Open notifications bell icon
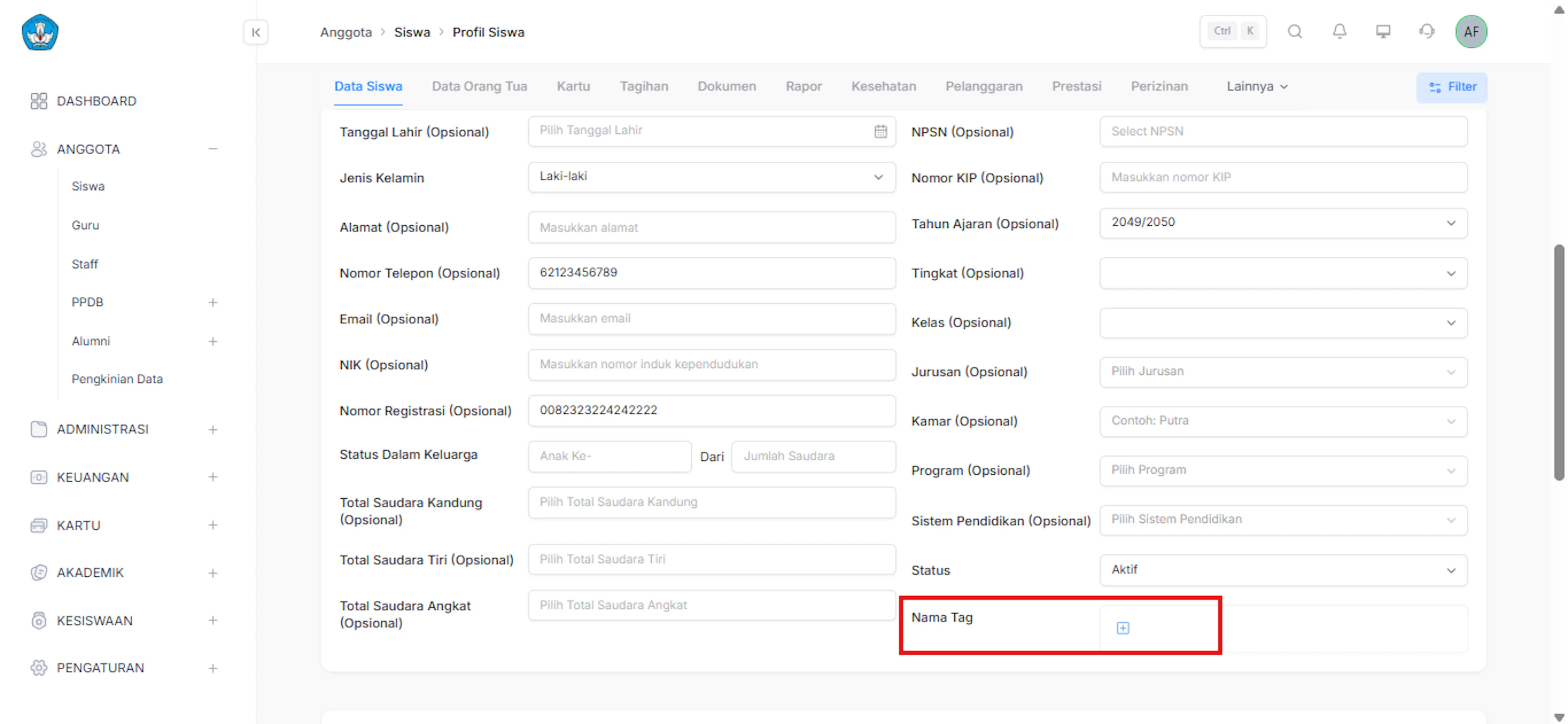Viewport: 1568px width, 724px height. pos(1339,32)
